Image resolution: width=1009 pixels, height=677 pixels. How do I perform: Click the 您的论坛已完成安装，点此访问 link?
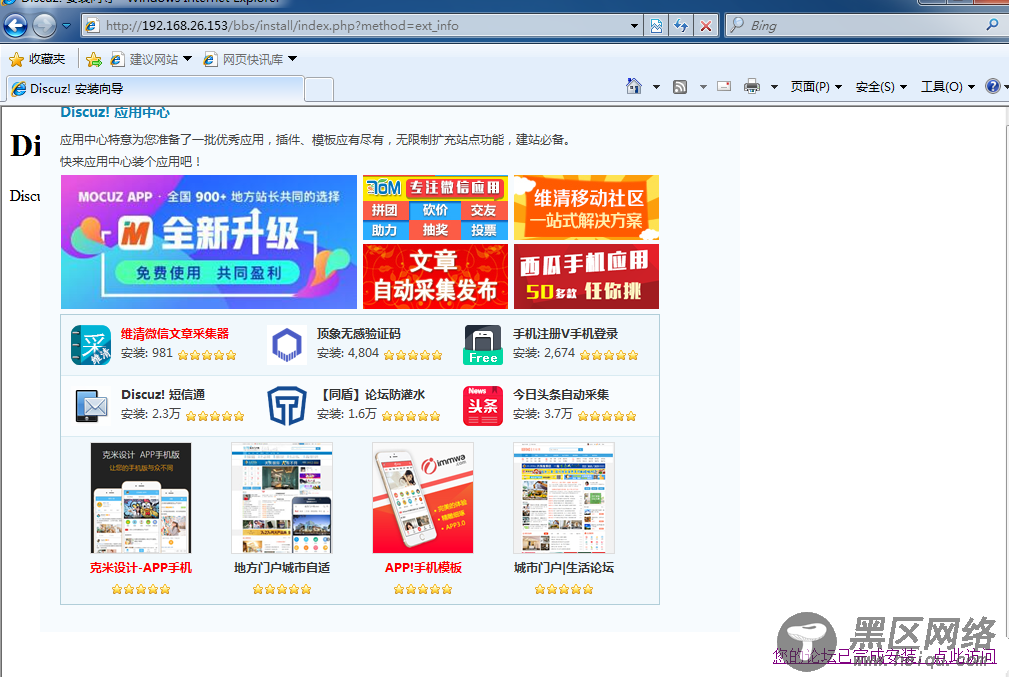[884, 656]
